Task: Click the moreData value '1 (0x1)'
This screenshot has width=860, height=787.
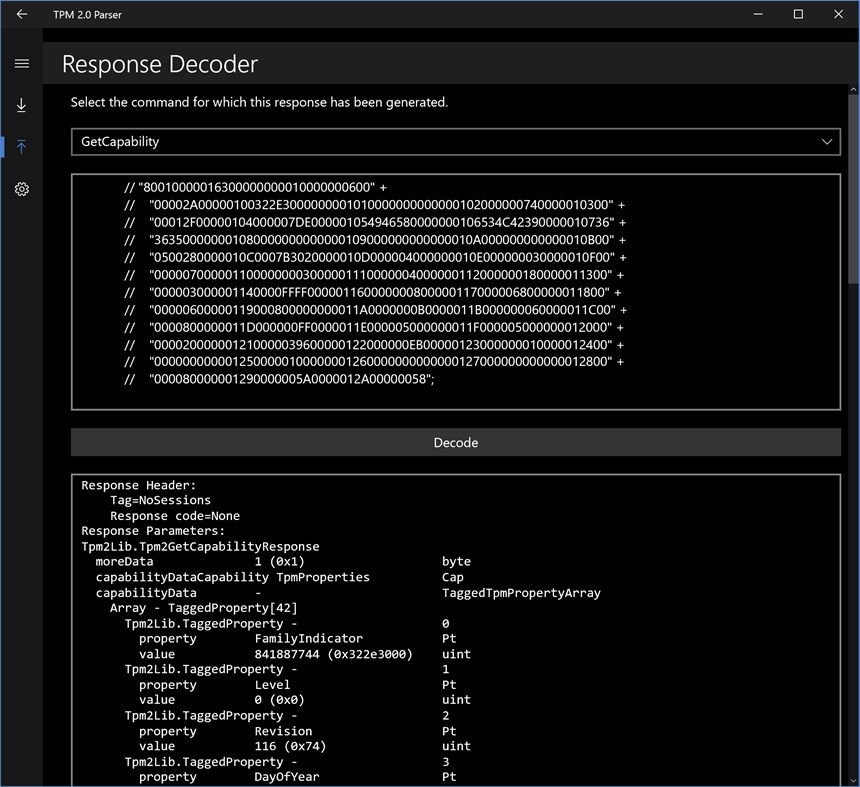Action: (279, 562)
